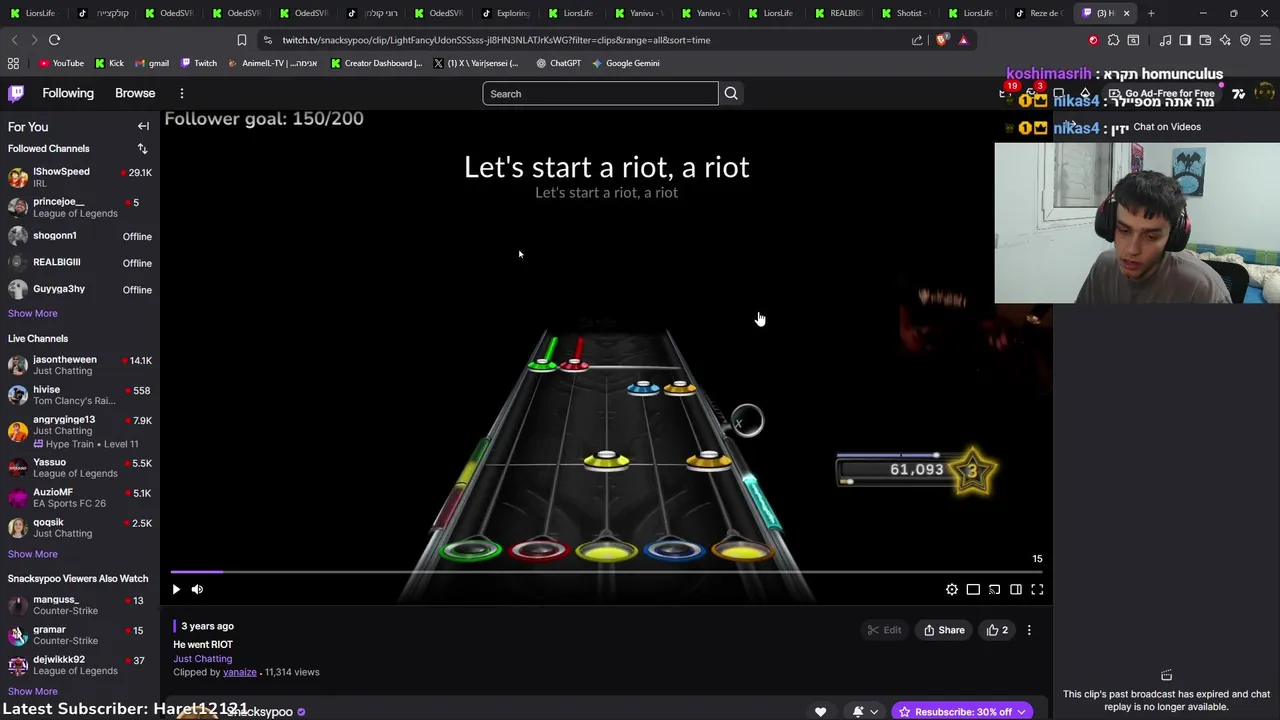Image resolution: width=1280 pixels, height=720 pixels.
Task: Sort the Followed Channels list
Action: (142, 148)
